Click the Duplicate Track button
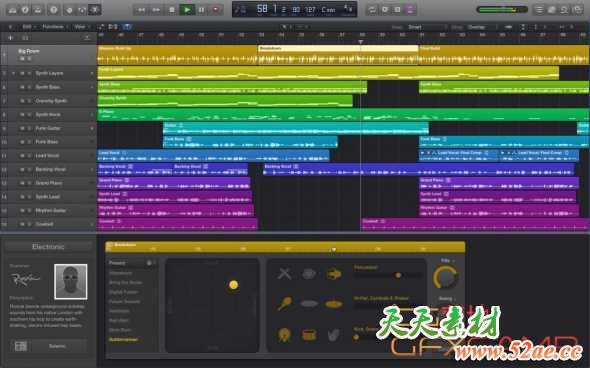This screenshot has width=590, height=368. tap(25, 38)
